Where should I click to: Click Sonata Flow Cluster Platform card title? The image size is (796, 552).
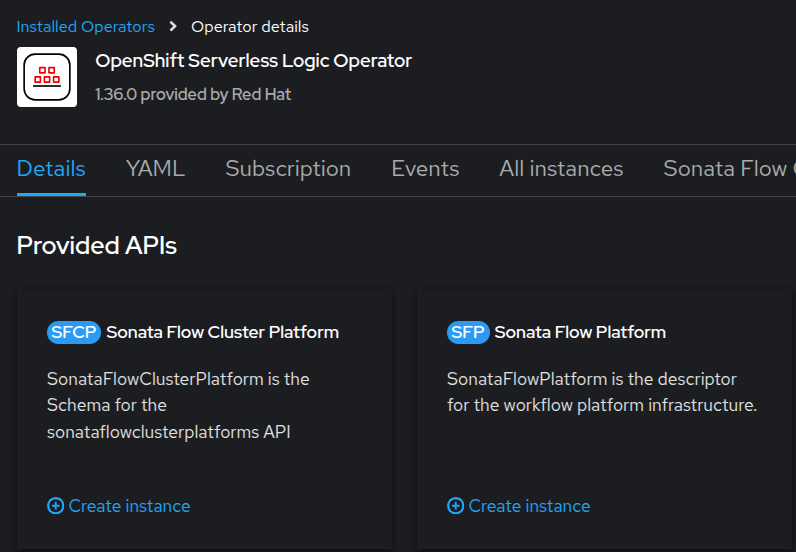click(x=222, y=332)
